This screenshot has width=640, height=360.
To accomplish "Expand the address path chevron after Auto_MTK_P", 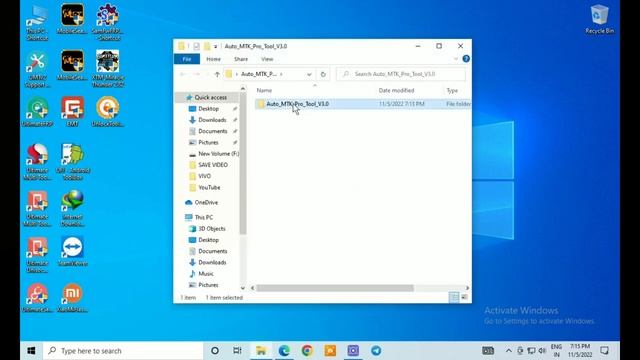I will pyautogui.click(x=281, y=74).
